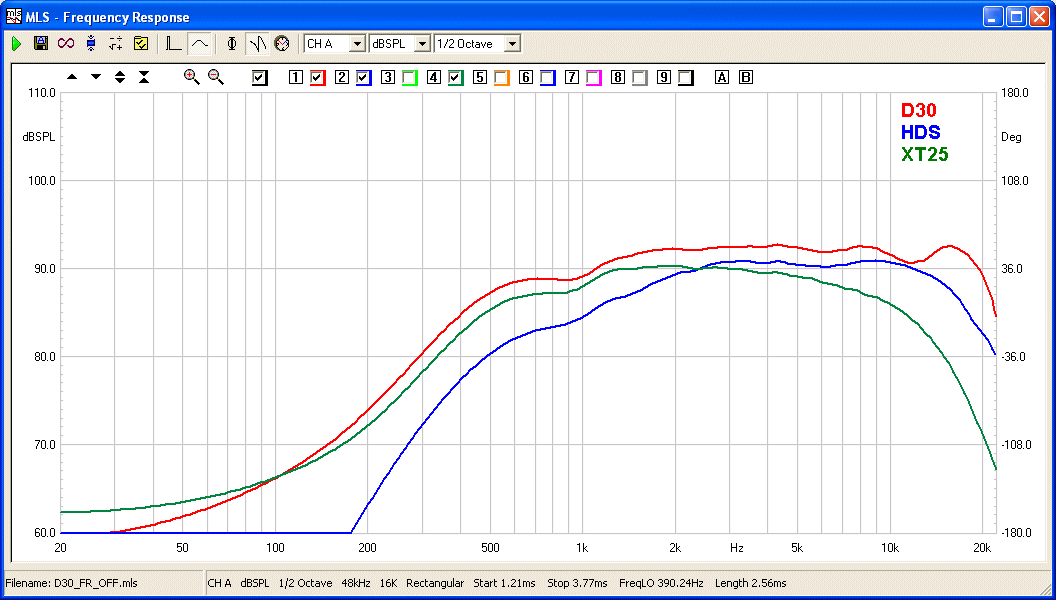The image size is (1056, 600).
Task: Uncheck dark green overlay 4 checkbox
Action: tap(456, 78)
